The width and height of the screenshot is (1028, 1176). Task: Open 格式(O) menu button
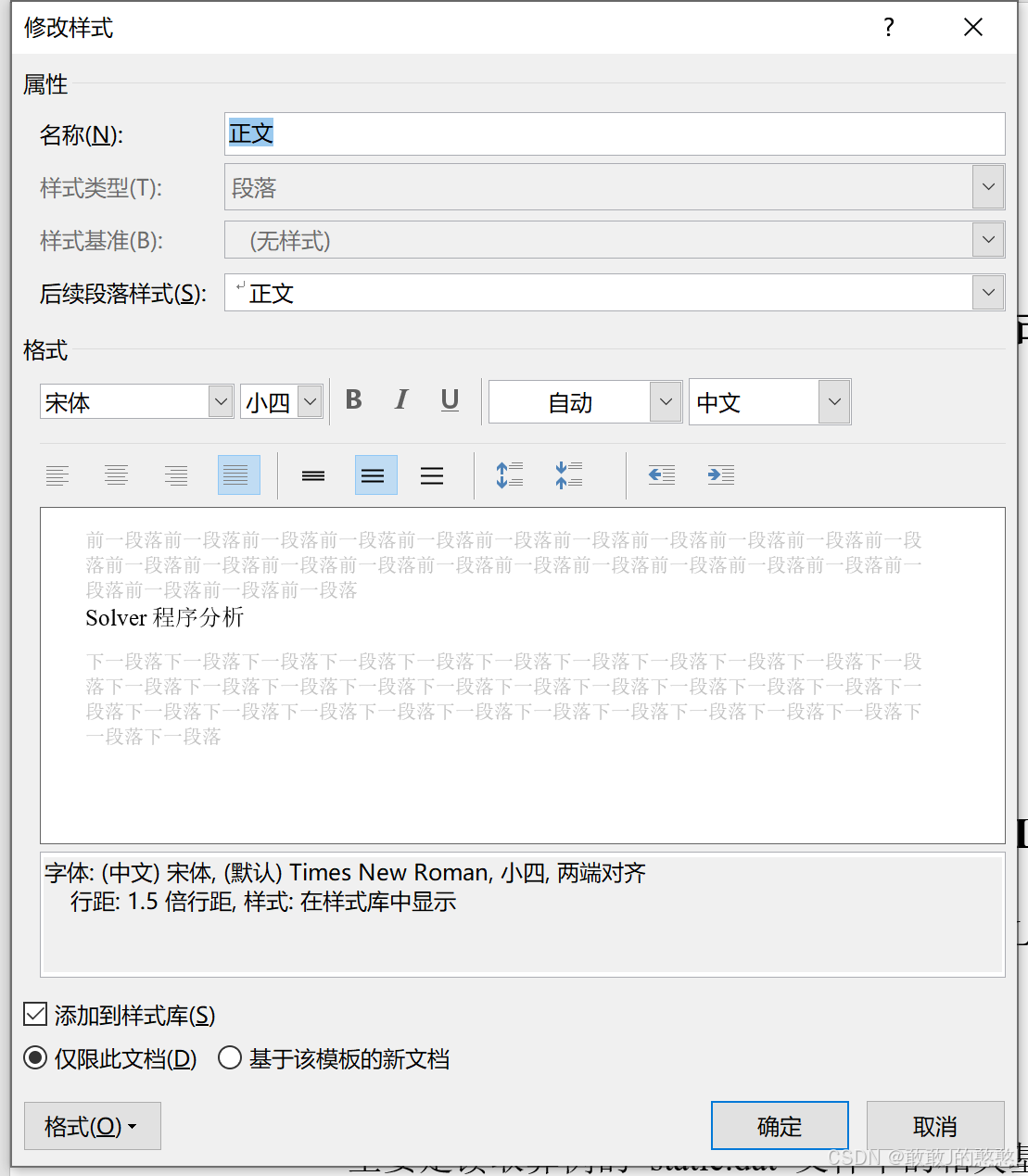click(x=93, y=1126)
